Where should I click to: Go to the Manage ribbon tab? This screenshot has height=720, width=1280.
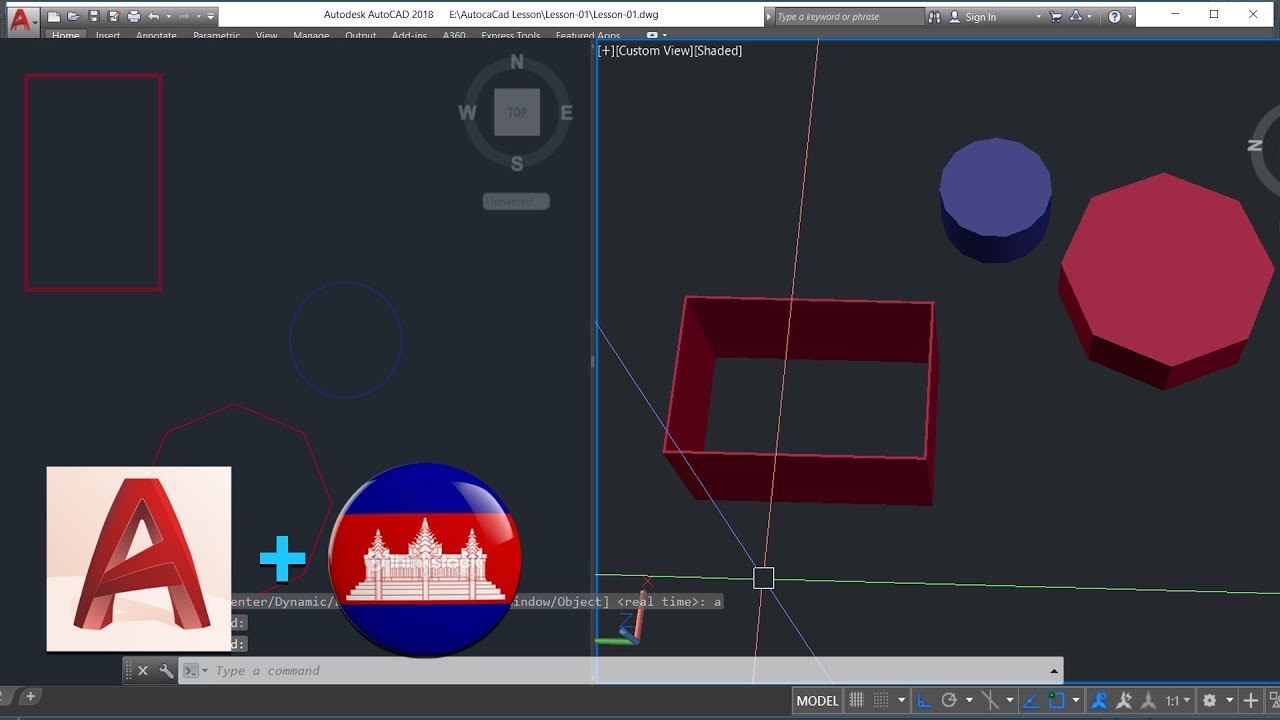pos(311,36)
